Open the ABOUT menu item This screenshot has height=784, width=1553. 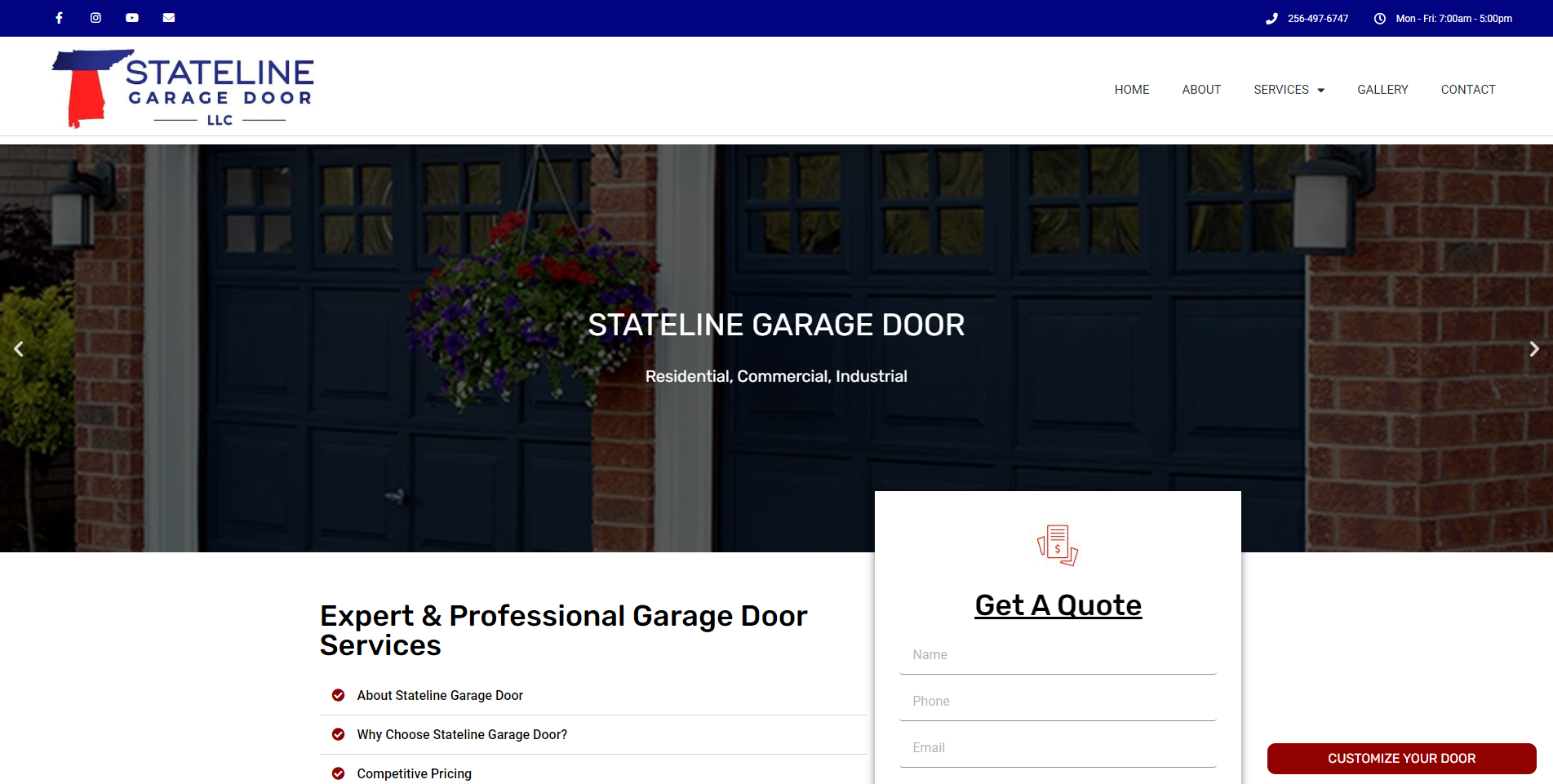click(x=1201, y=90)
